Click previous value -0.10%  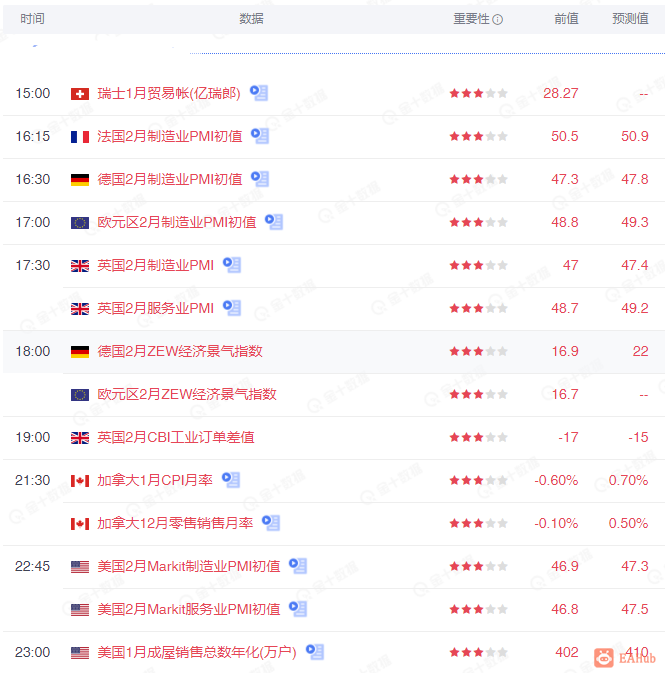556,523
